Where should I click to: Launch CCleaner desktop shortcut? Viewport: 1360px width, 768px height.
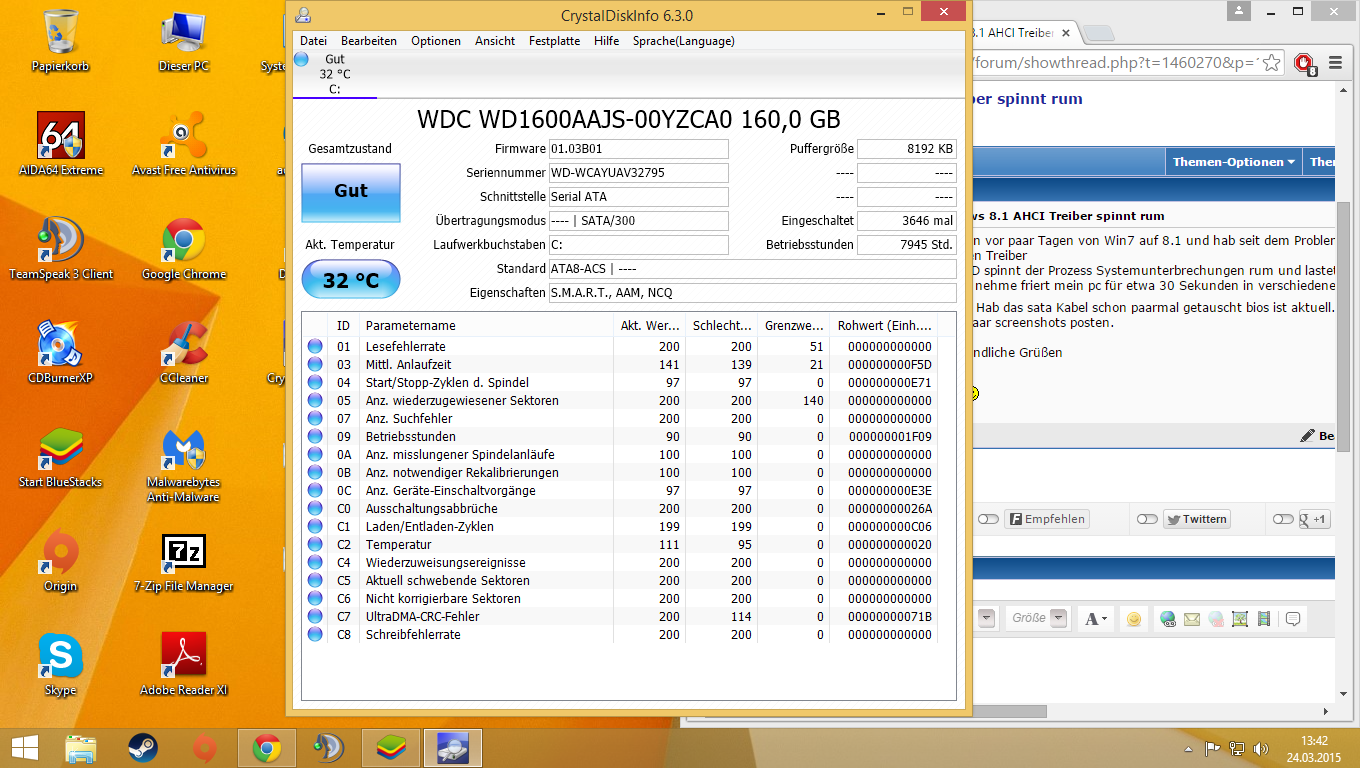click(x=184, y=351)
